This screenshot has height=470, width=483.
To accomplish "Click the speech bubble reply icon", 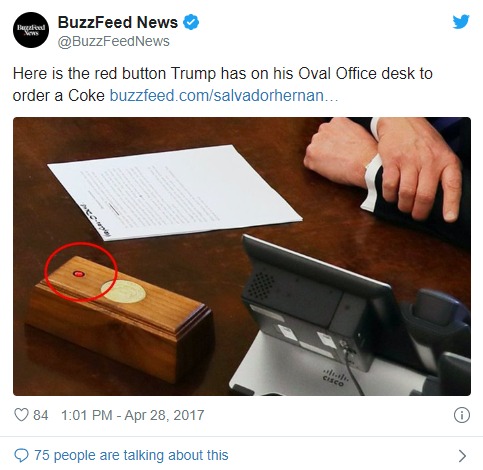I will [21, 455].
